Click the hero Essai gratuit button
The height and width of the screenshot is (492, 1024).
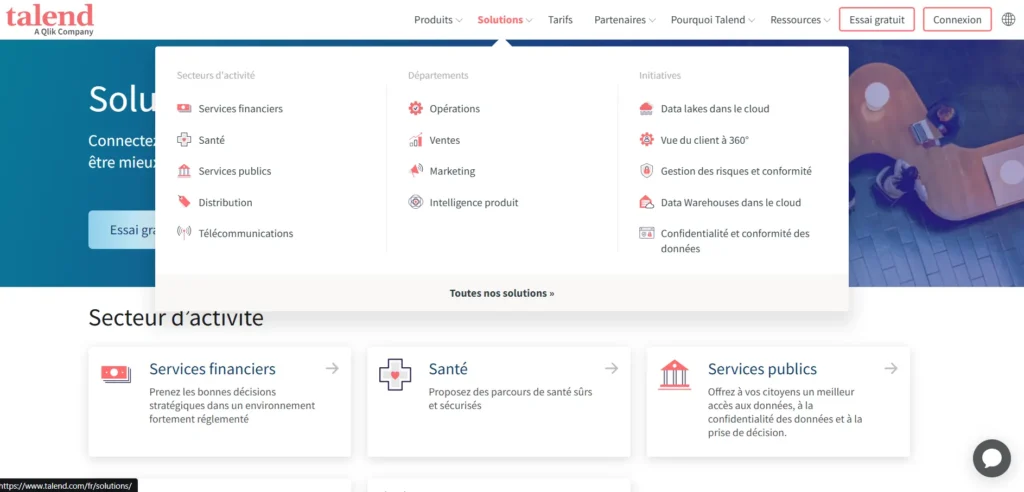[122, 229]
